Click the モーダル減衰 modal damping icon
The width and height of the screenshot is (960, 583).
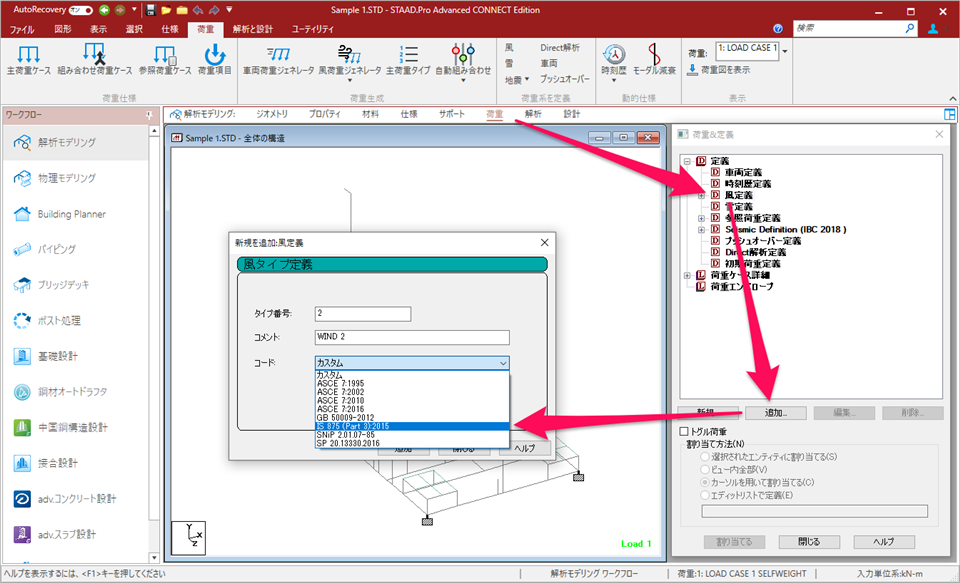point(654,55)
